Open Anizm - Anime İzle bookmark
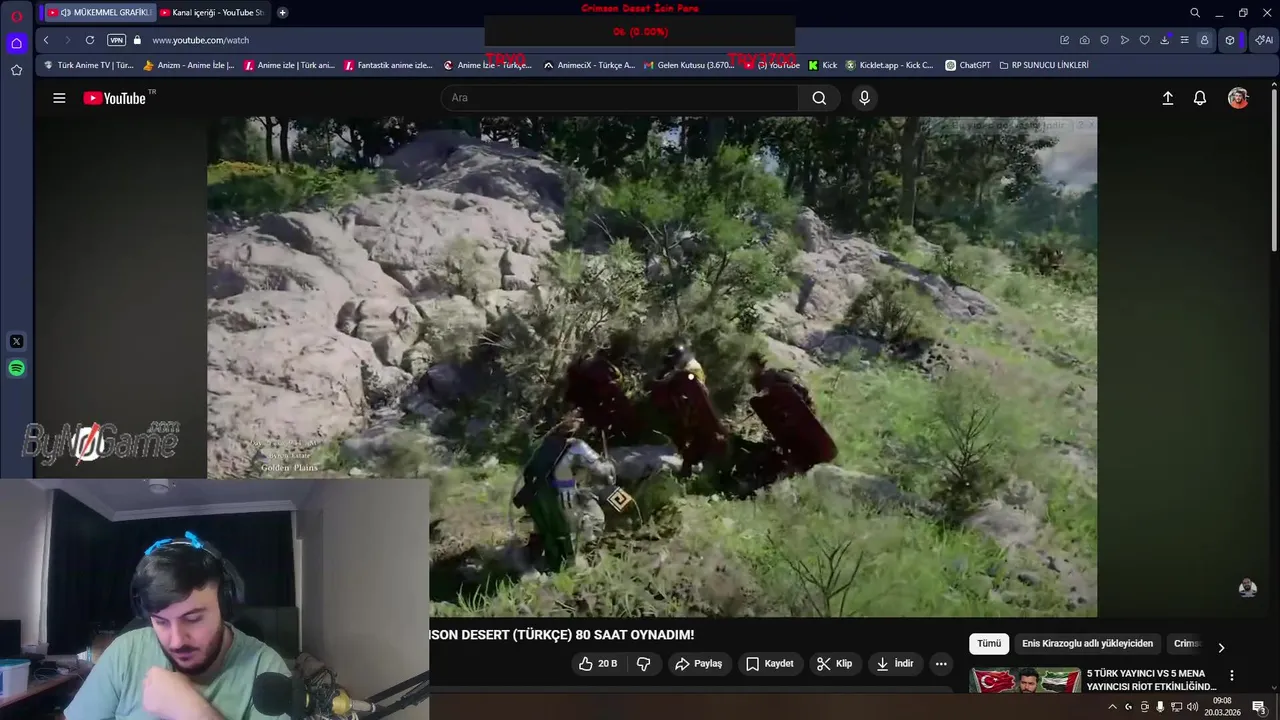 (189, 65)
